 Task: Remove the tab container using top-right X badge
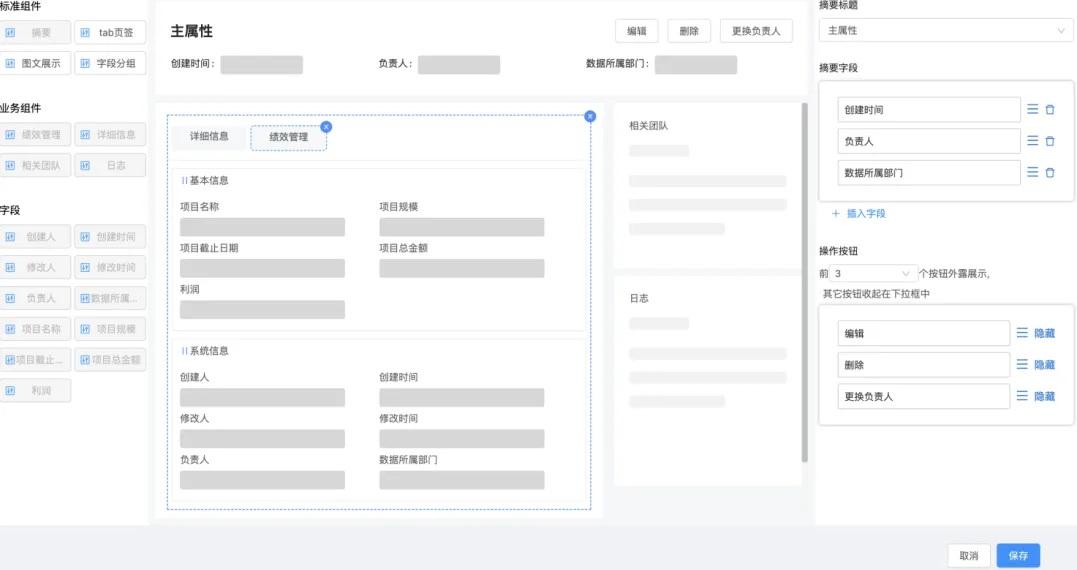(590, 116)
